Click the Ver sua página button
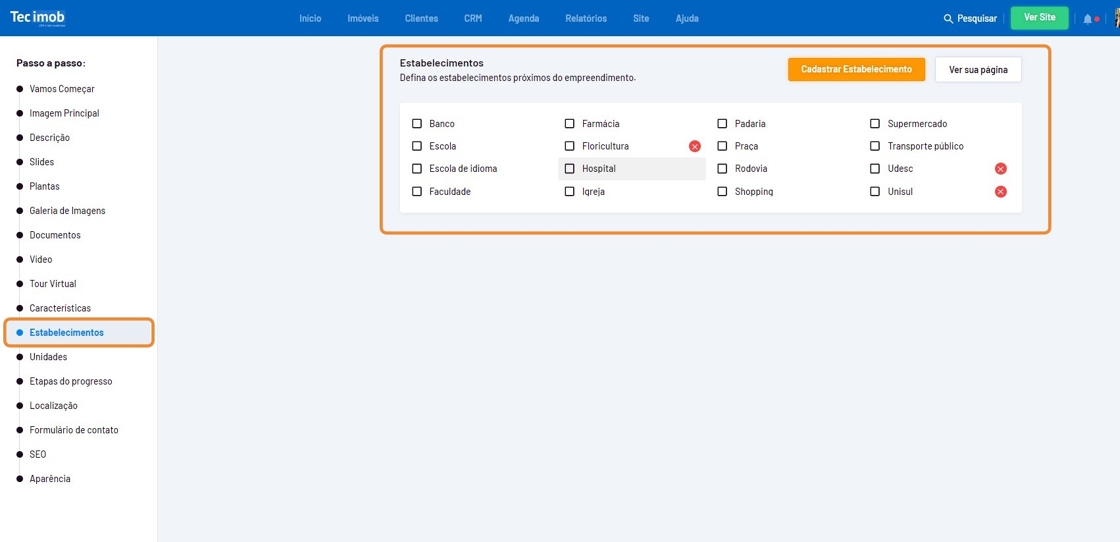Screen dimensions: 1120x542 [x=977, y=70]
